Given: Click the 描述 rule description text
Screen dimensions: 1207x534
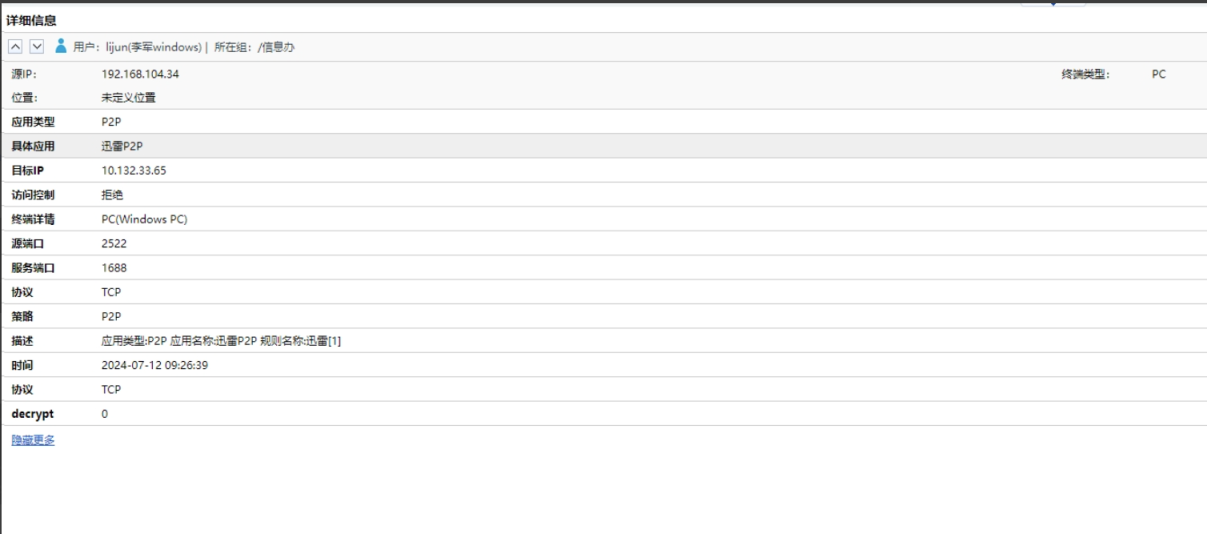Looking at the screenshot, I should [x=221, y=342].
